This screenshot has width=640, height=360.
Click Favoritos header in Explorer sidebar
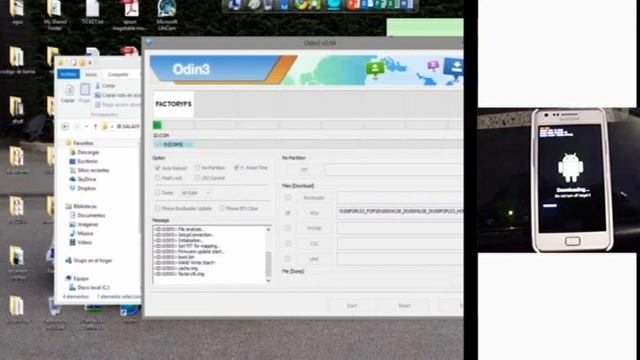[80, 143]
